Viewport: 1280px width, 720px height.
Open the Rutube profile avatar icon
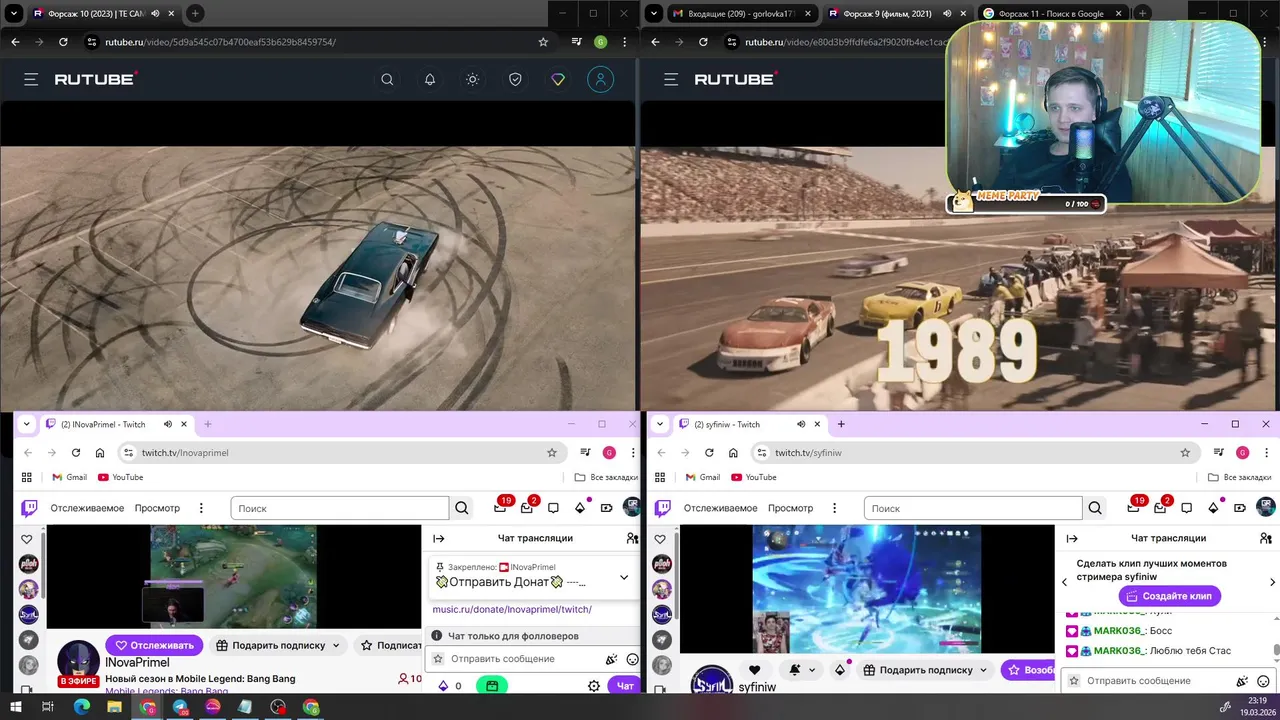point(600,80)
